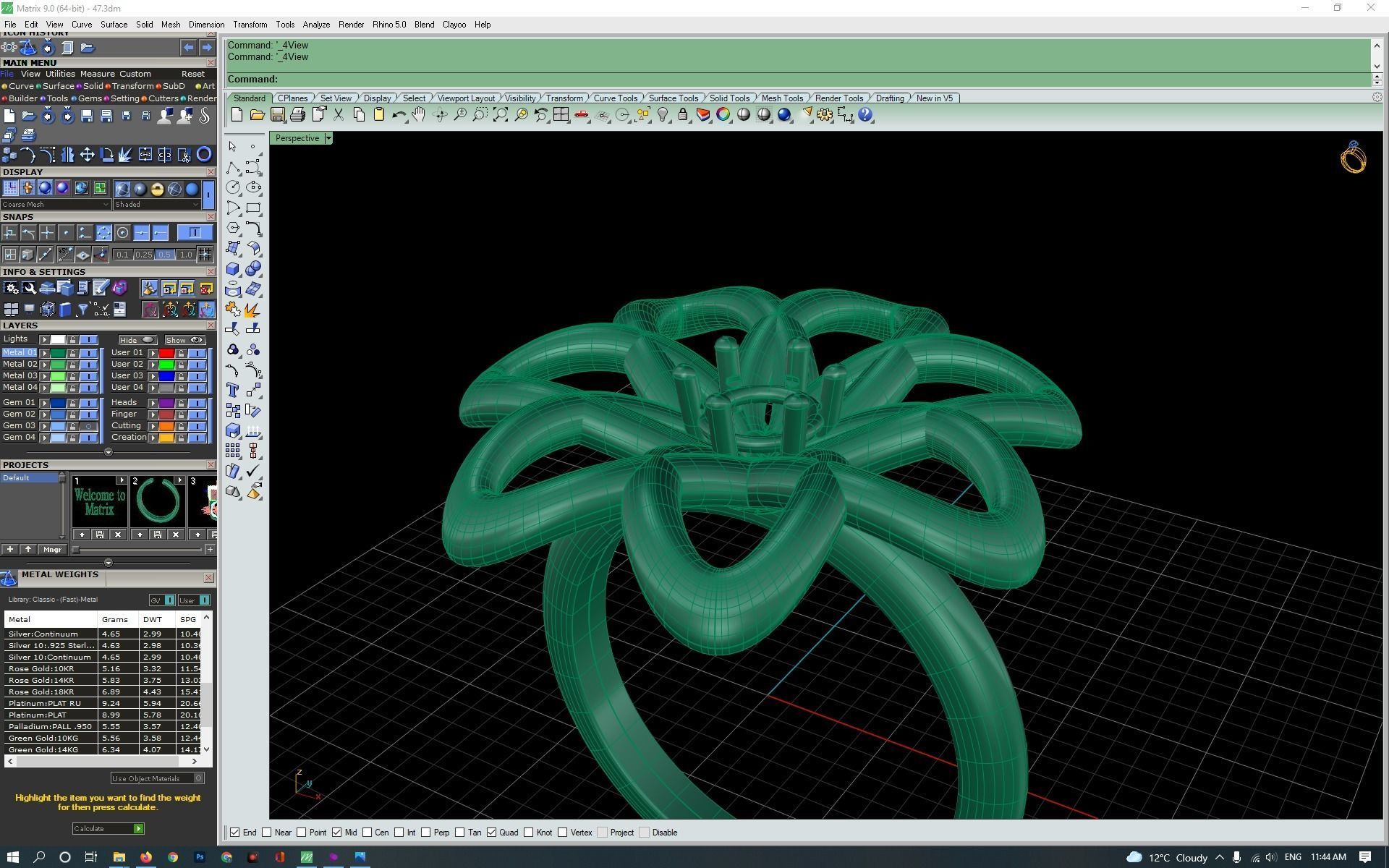The image size is (1389, 868).
Task: Open the color wheel Object Properties icon
Action: pos(723,115)
